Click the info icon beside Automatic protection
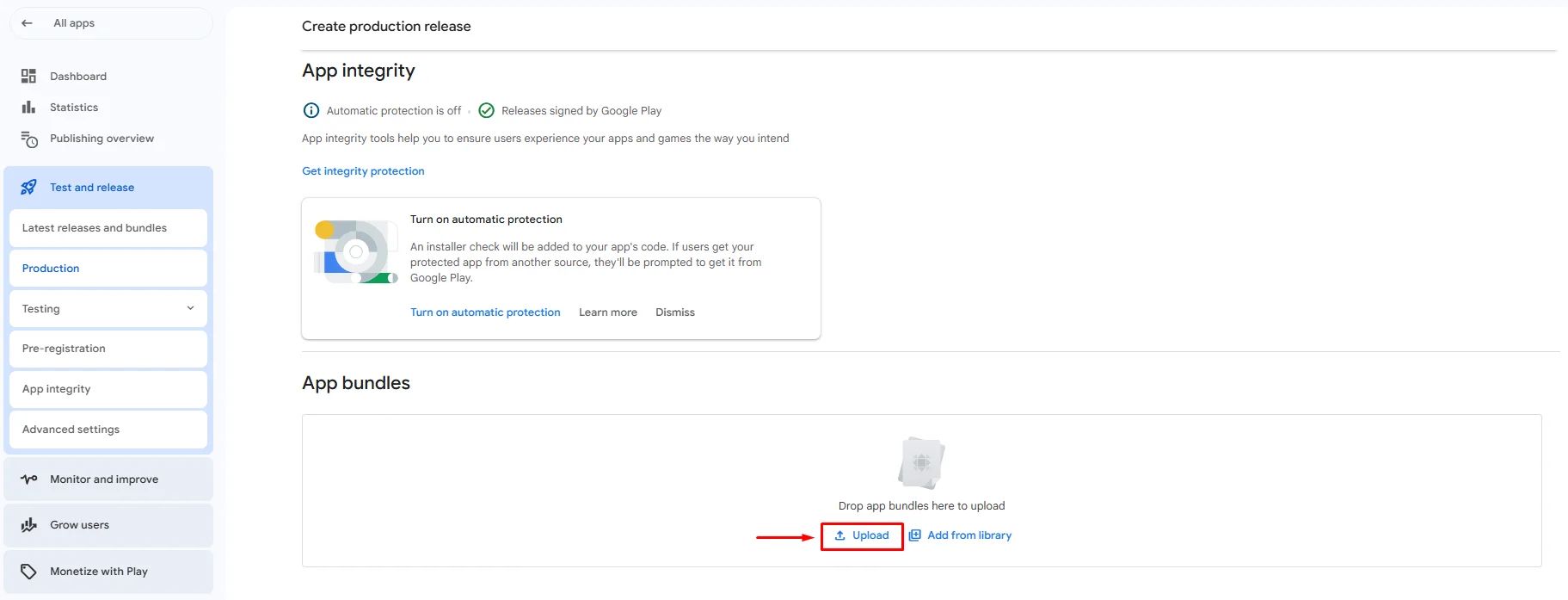This screenshot has width=1568, height=600. [x=311, y=111]
